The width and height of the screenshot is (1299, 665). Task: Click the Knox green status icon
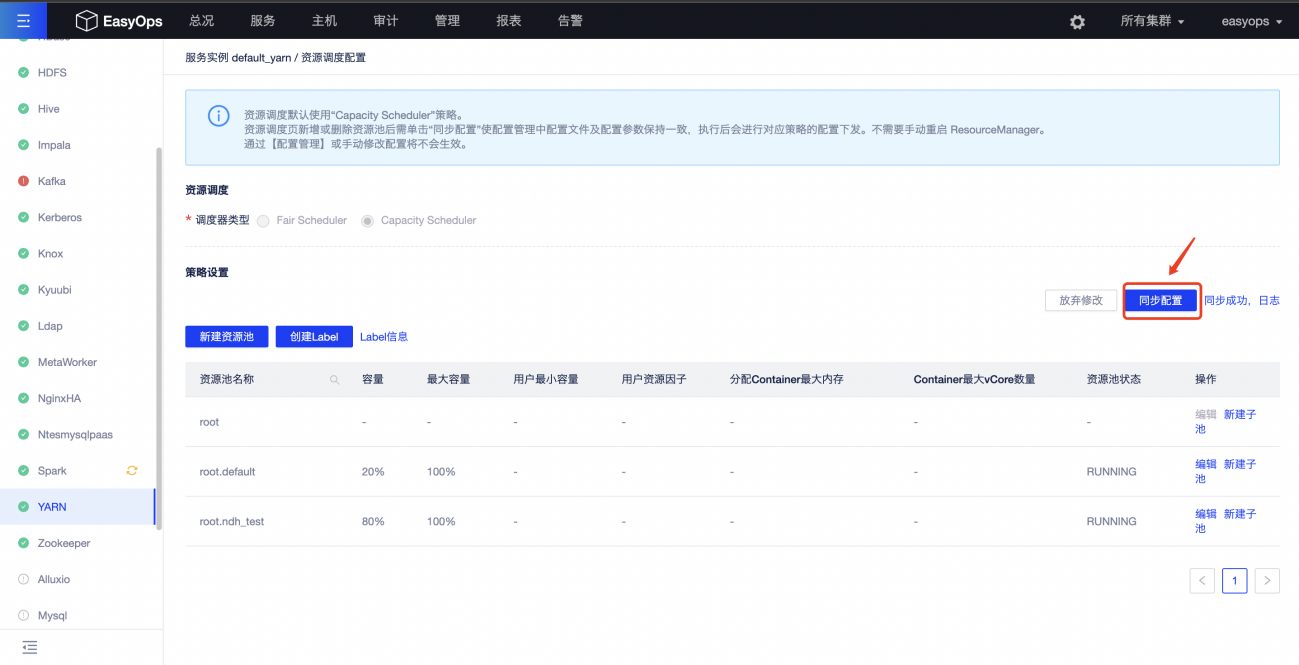click(x=23, y=254)
